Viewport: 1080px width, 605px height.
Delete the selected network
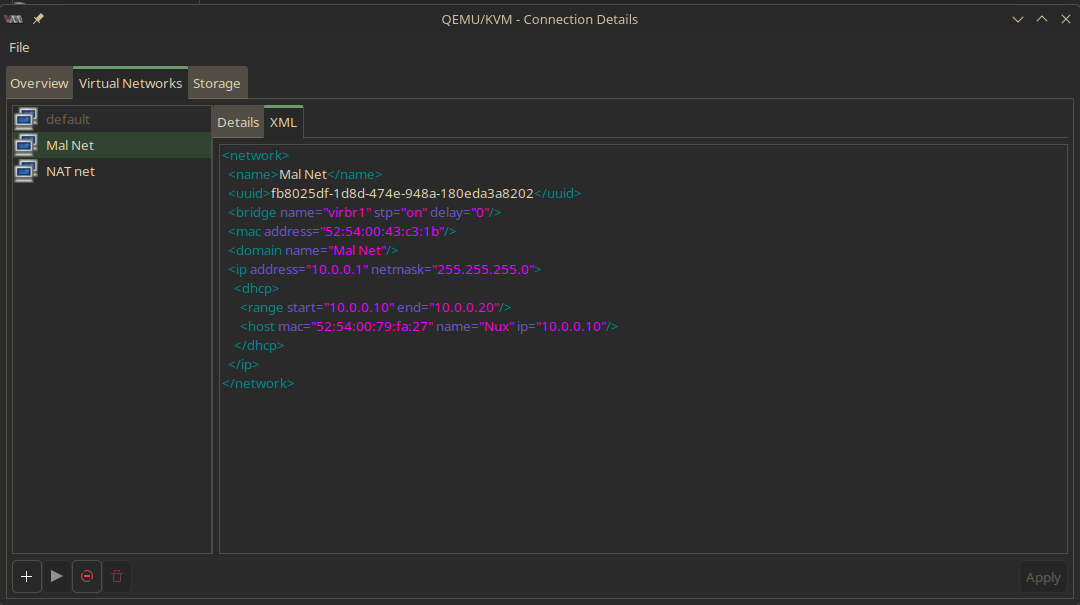click(117, 576)
